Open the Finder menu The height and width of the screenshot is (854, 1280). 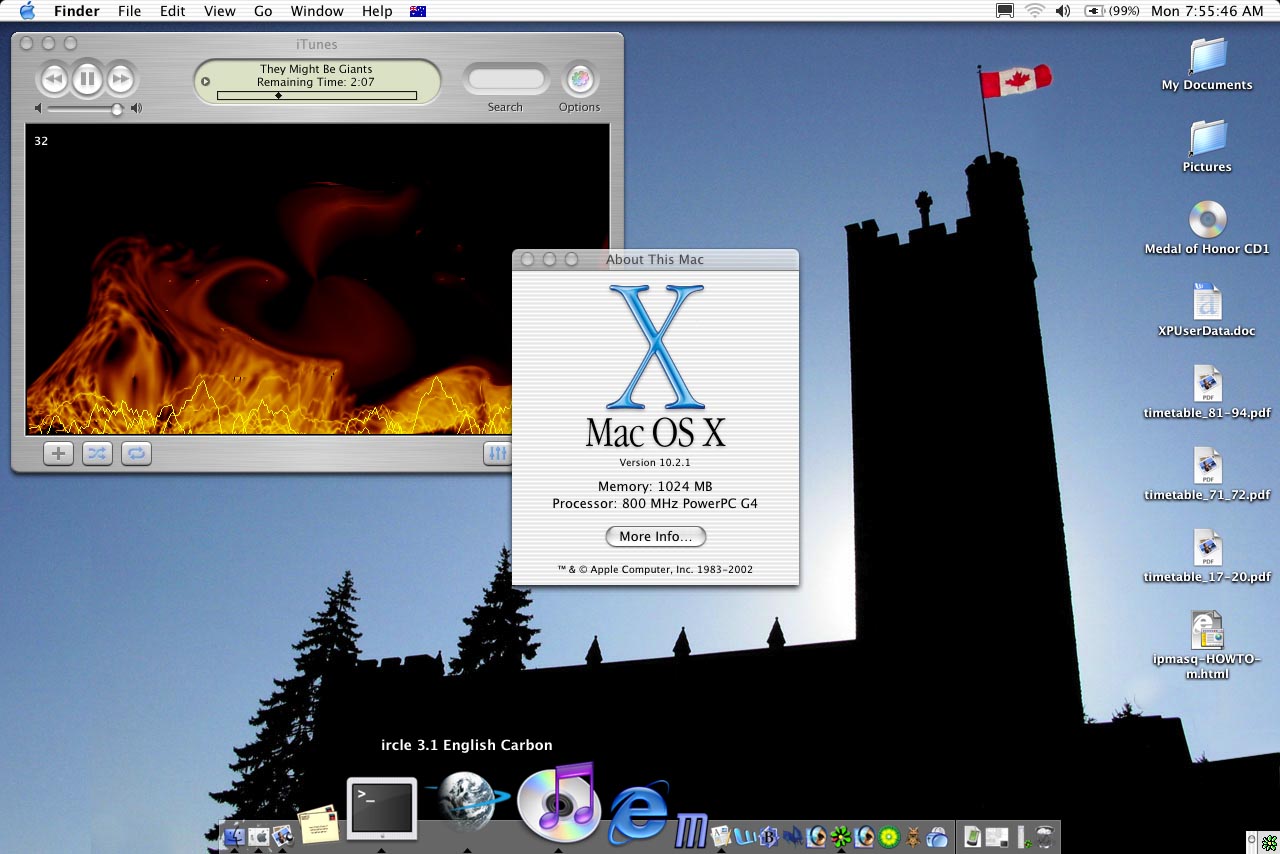click(x=77, y=11)
